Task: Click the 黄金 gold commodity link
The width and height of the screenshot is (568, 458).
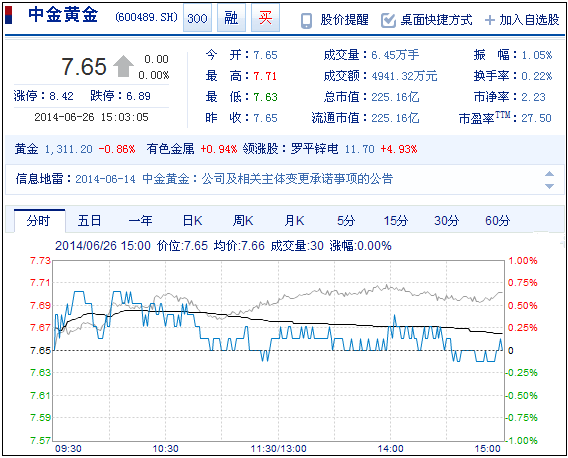Action: coord(26,149)
